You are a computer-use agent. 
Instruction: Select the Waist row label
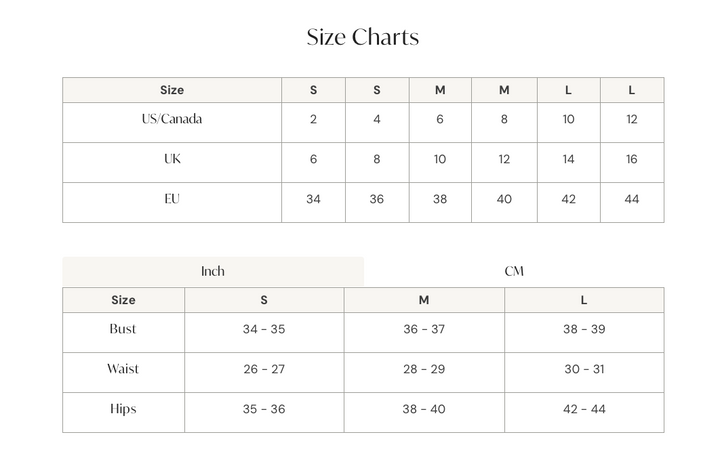[123, 369]
